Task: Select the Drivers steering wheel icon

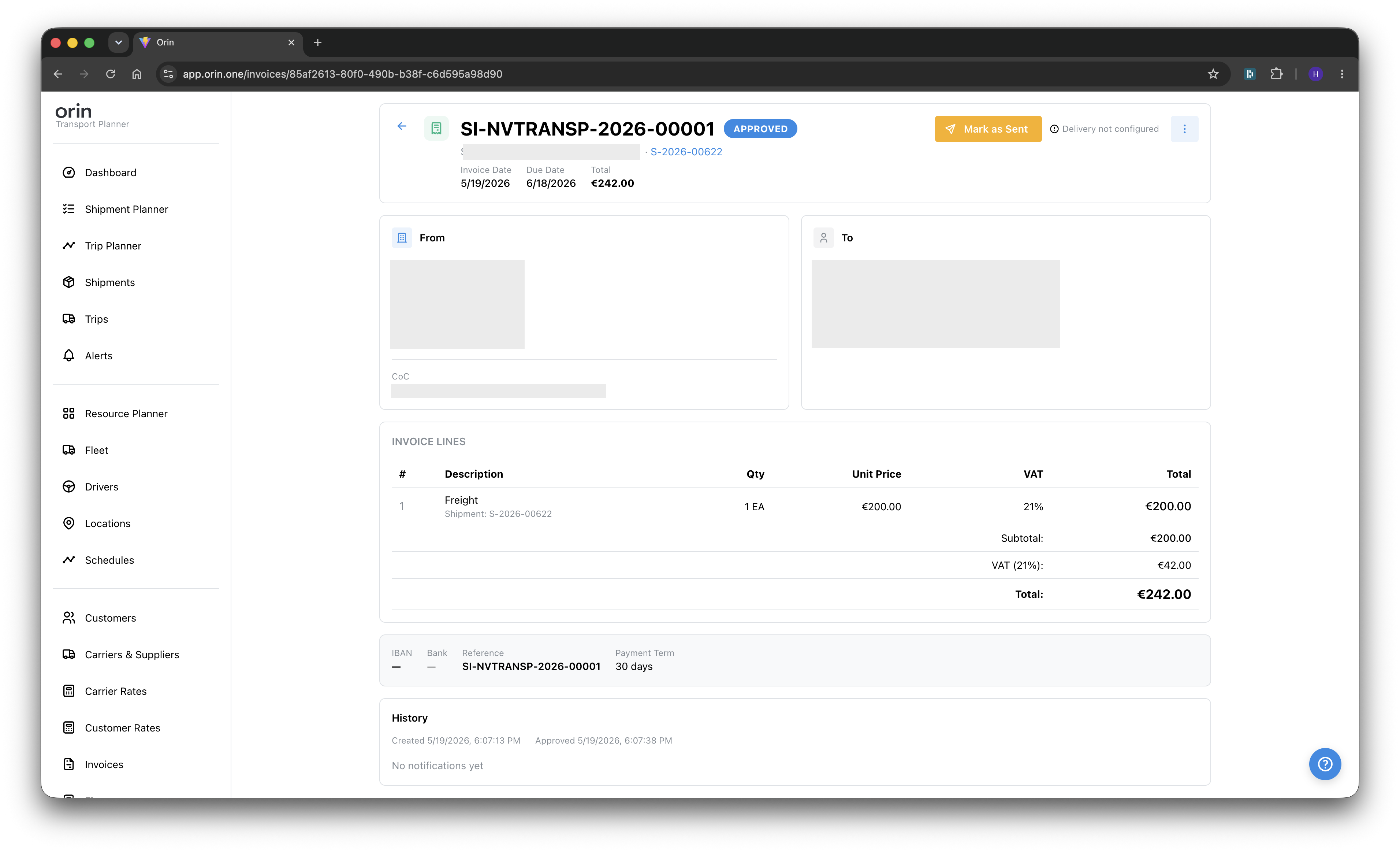Action: pos(69,486)
